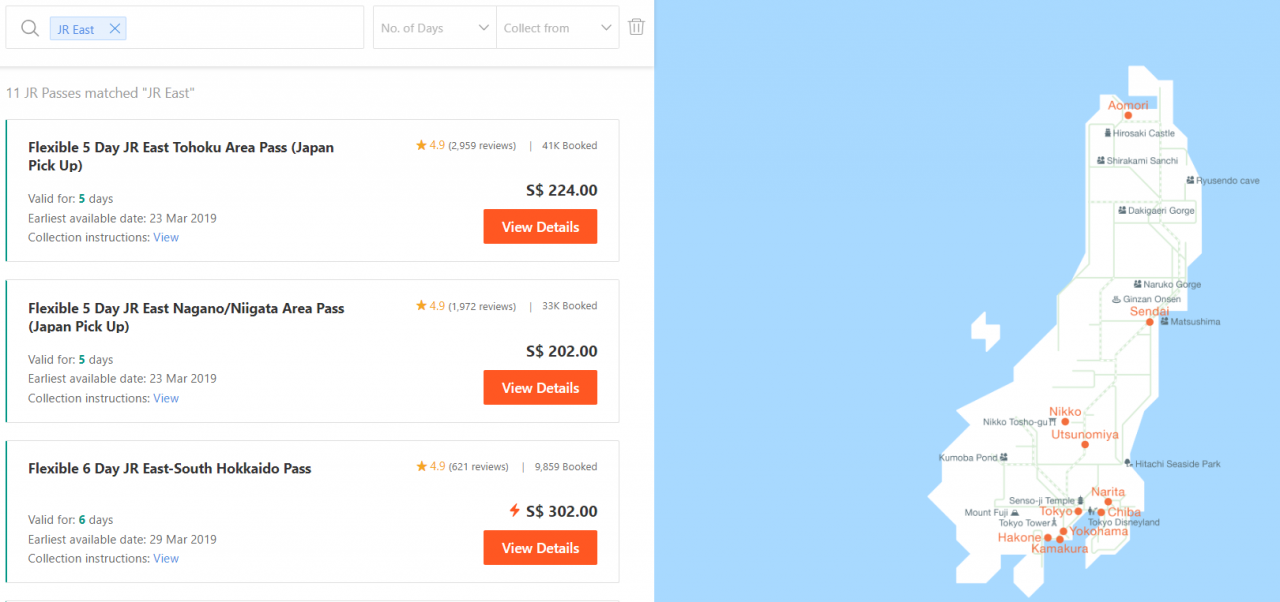Viewport: 1280px width, 602px height.
Task: Click the trash bin clear-filters icon
Action: (x=636, y=27)
